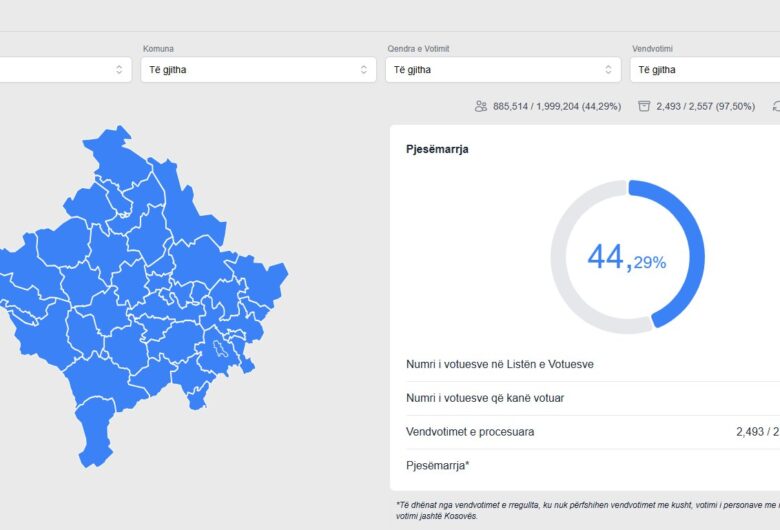Click the voter turnout count 885,514 / 1,999,204

tap(556, 106)
